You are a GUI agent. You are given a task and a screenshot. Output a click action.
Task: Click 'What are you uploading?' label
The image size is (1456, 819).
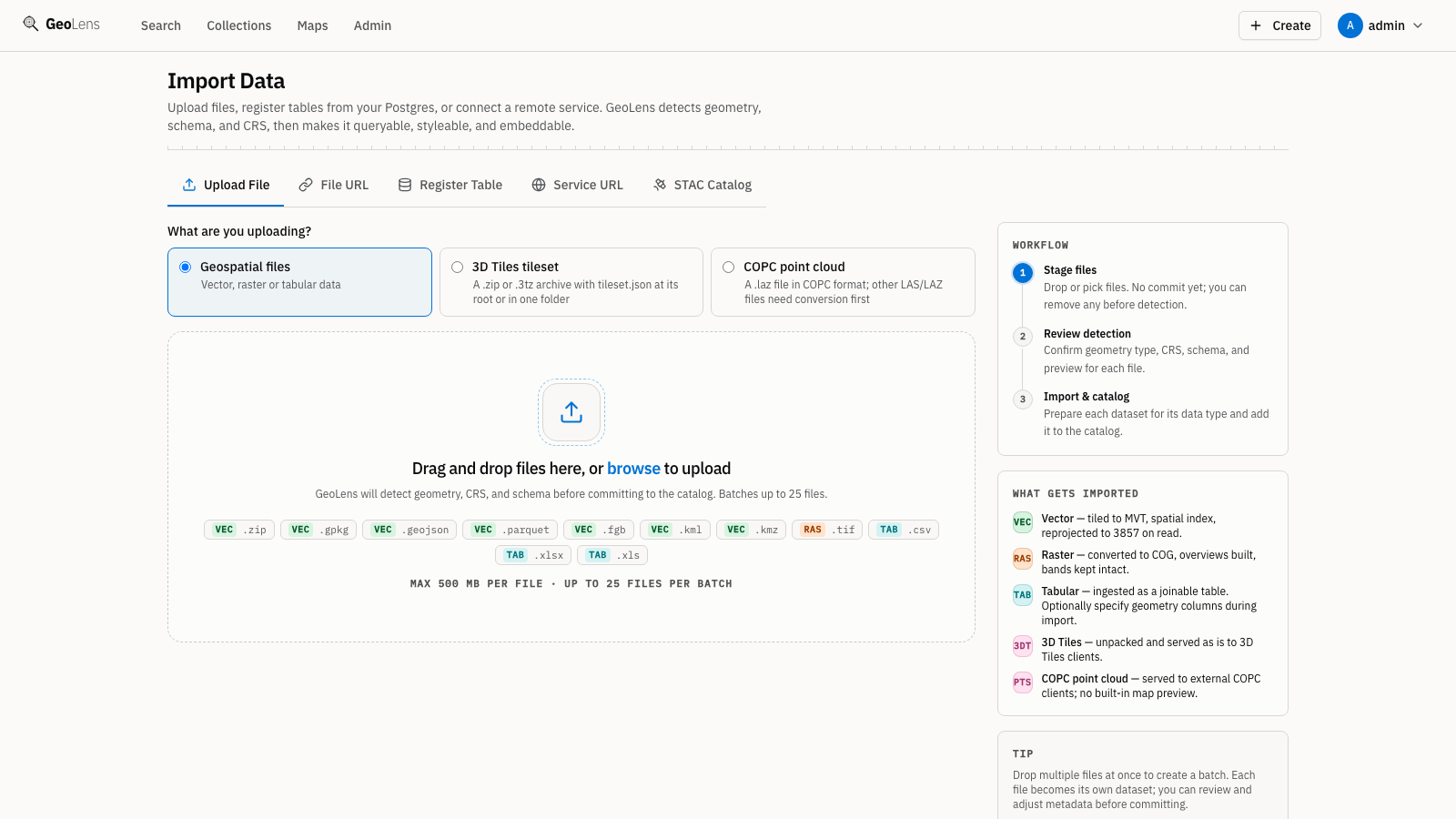[239, 231]
